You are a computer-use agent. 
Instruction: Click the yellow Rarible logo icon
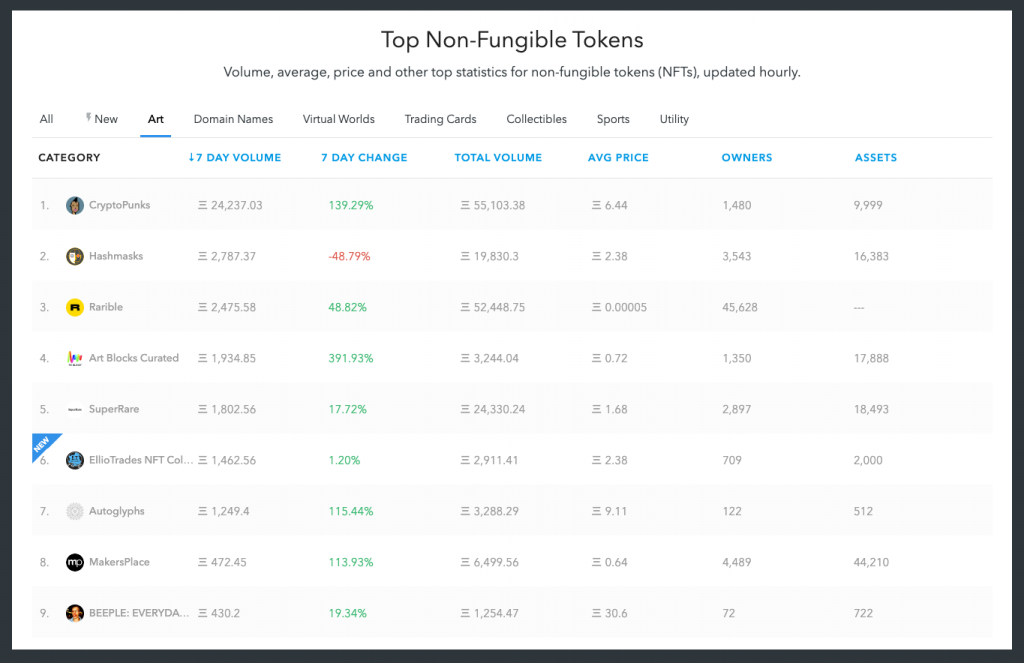pyautogui.click(x=75, y=307)
